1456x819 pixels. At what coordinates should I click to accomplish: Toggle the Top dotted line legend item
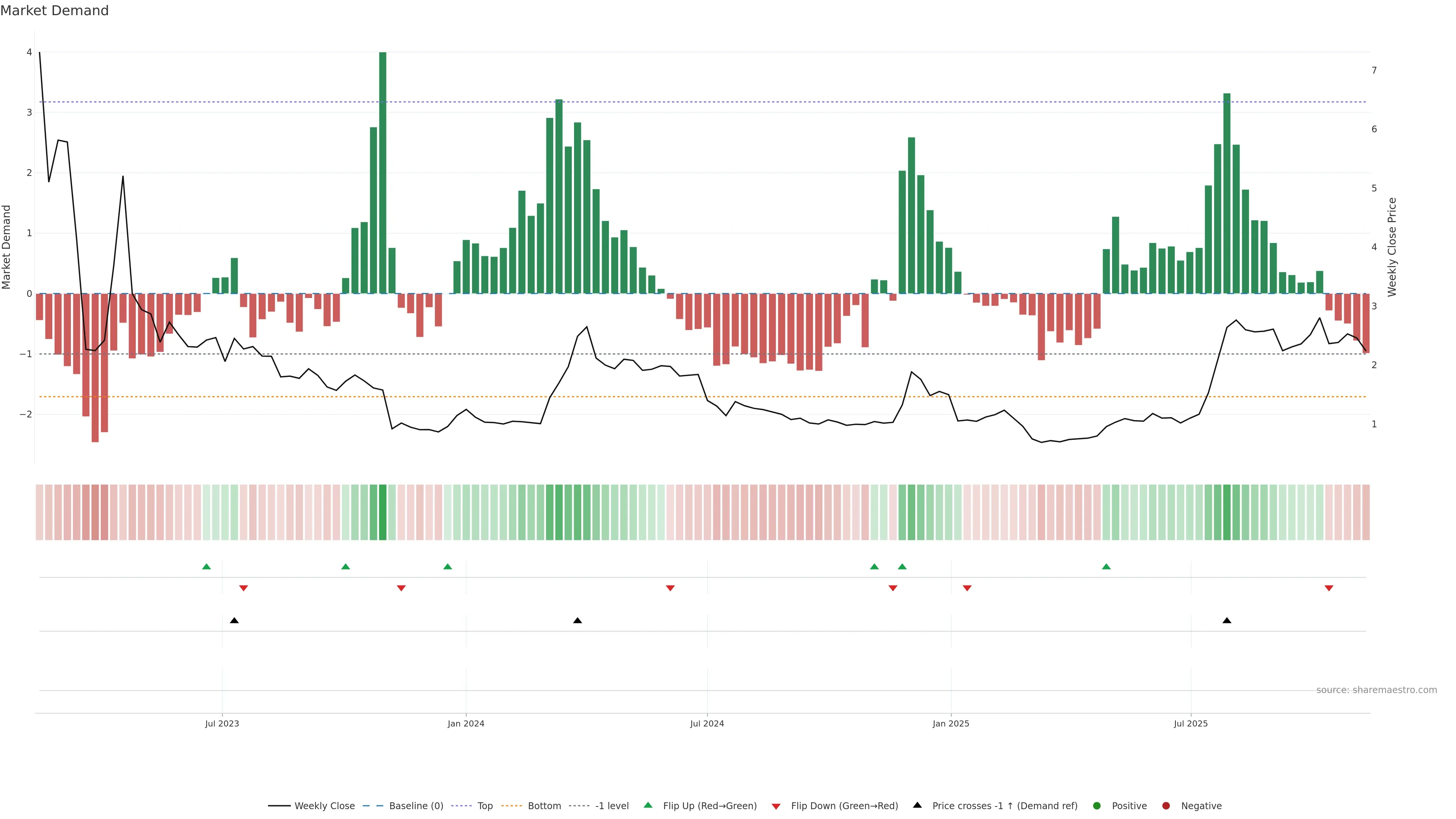(x=485, y=806)
